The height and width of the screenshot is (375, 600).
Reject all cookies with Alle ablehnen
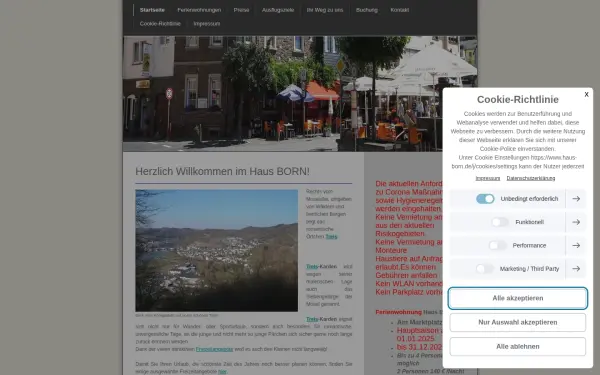coord(518,346)
